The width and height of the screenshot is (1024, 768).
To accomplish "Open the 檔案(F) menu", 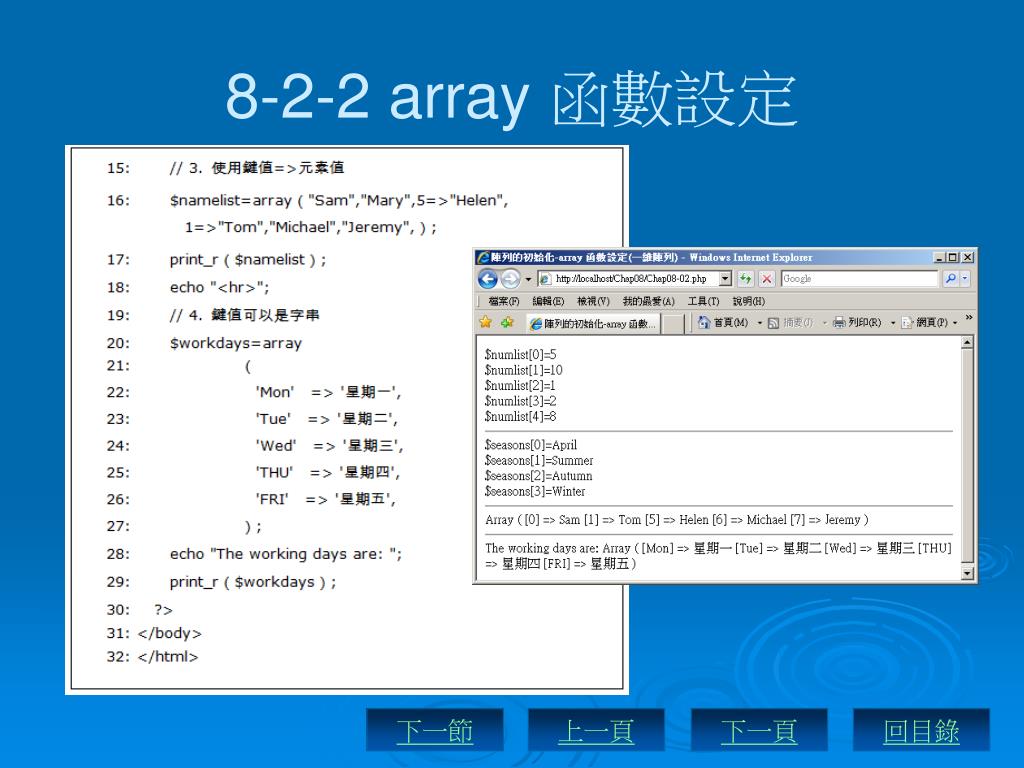I will (x=504, y=301).
